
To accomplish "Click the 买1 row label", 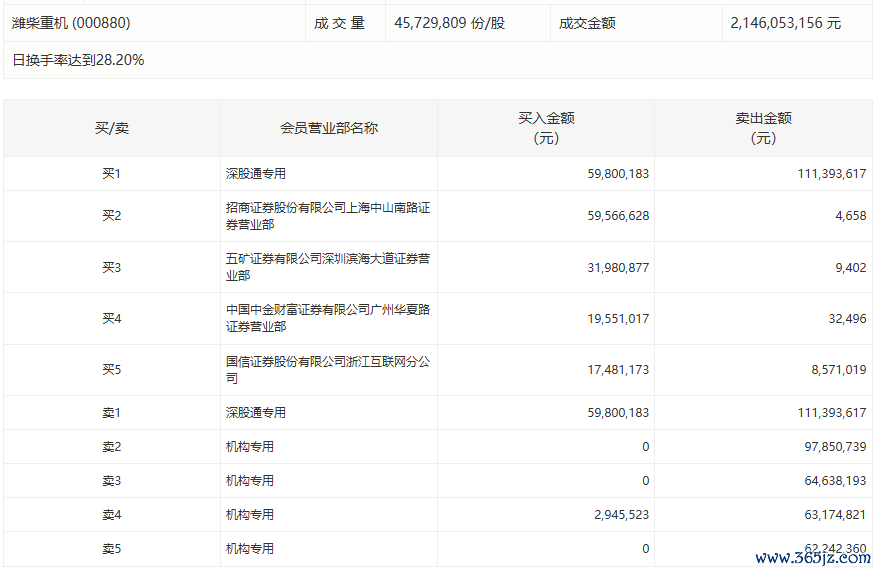I will pyautogui.click(x=111, y=173).
